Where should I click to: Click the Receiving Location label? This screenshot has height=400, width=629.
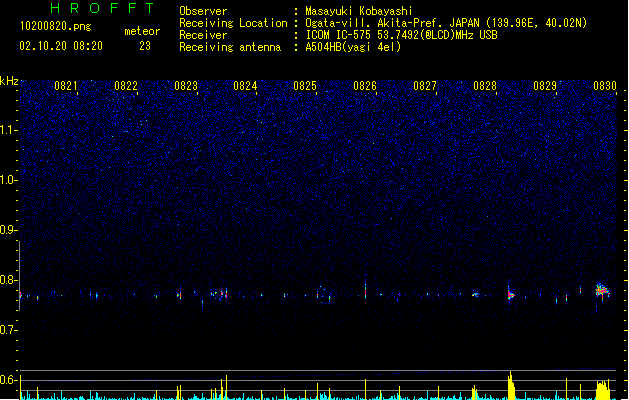click(233, 23)
